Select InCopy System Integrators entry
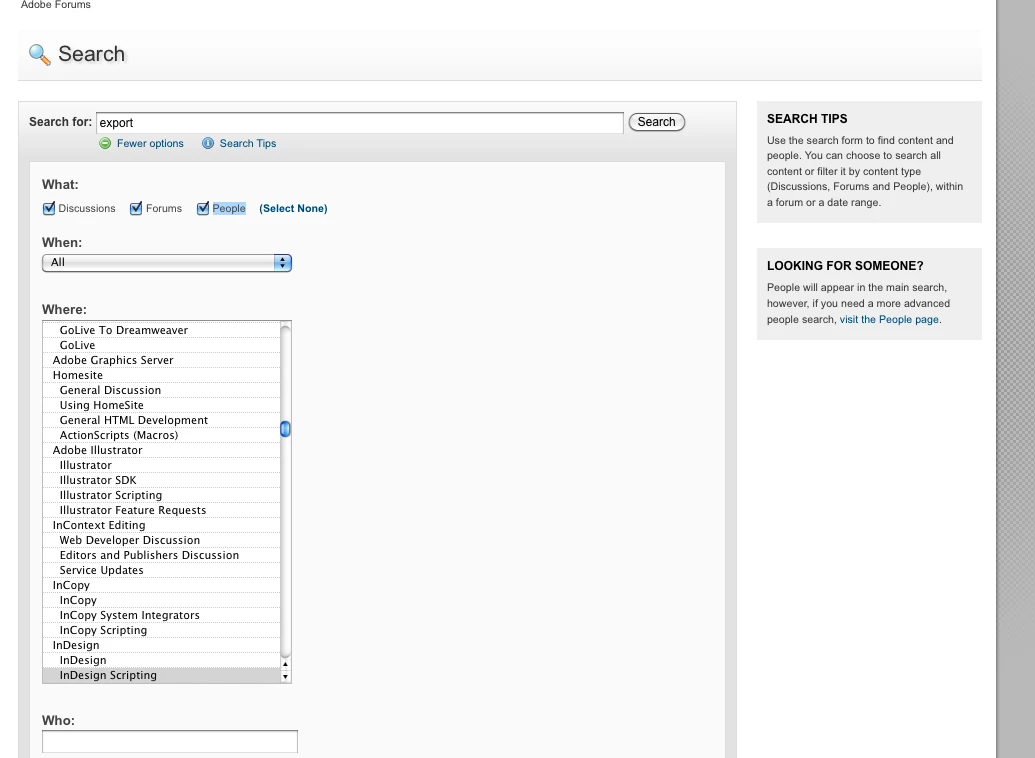 tap(162, 615)
